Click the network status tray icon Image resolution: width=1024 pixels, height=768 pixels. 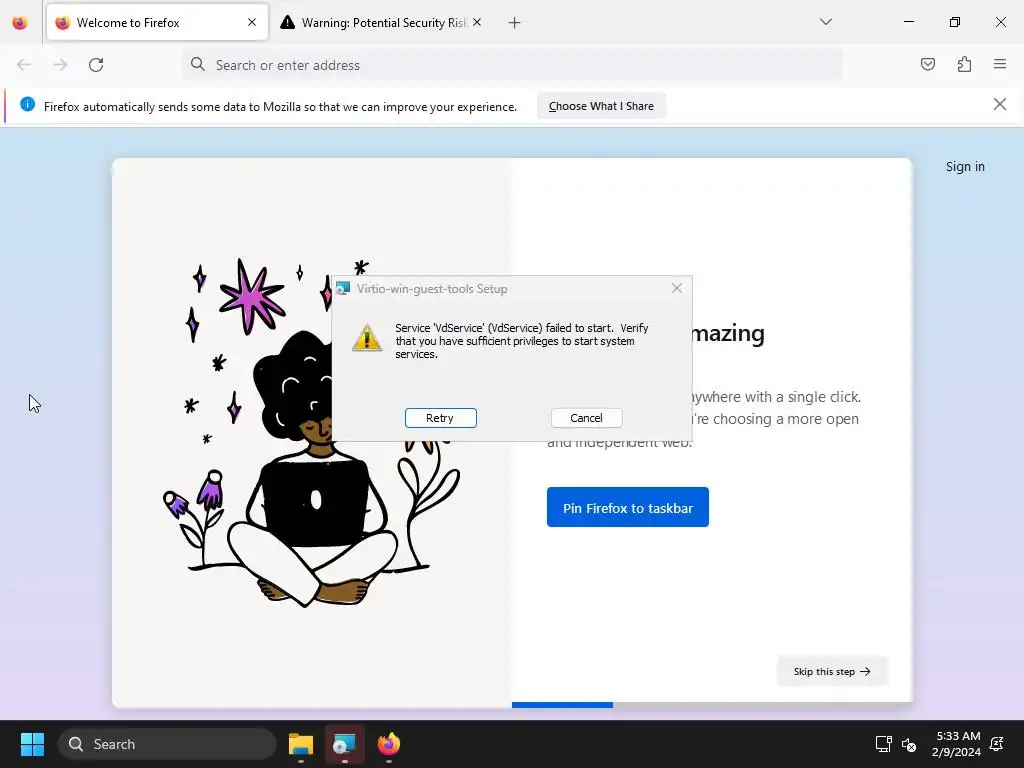883,744
